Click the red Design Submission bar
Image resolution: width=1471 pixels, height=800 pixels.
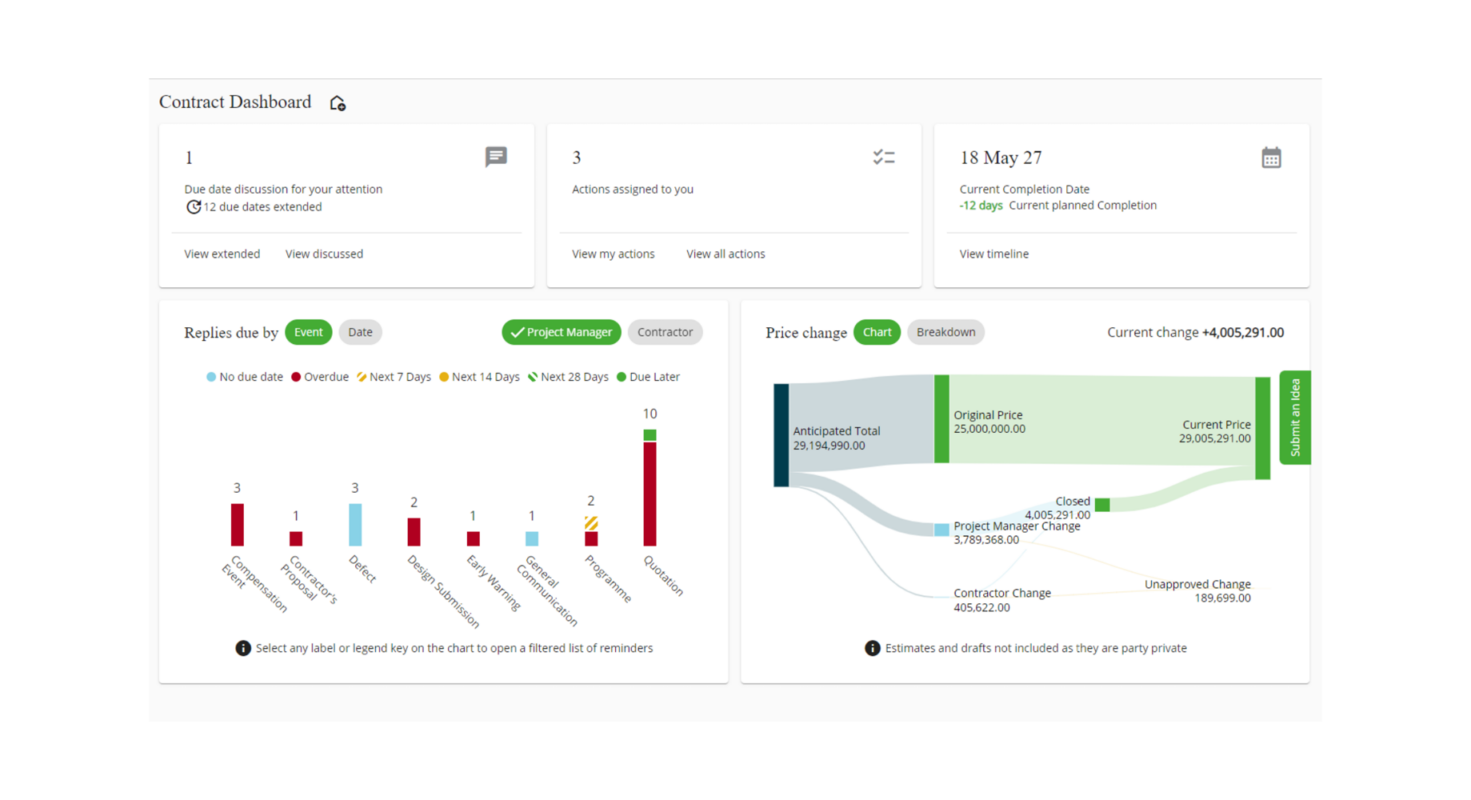pyautogui.click(x=414, y=532)
